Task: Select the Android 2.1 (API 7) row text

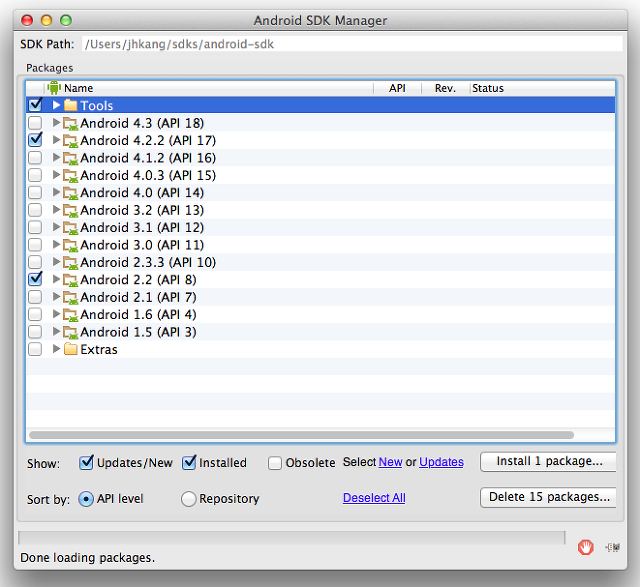Action: (x=138, y=297)
